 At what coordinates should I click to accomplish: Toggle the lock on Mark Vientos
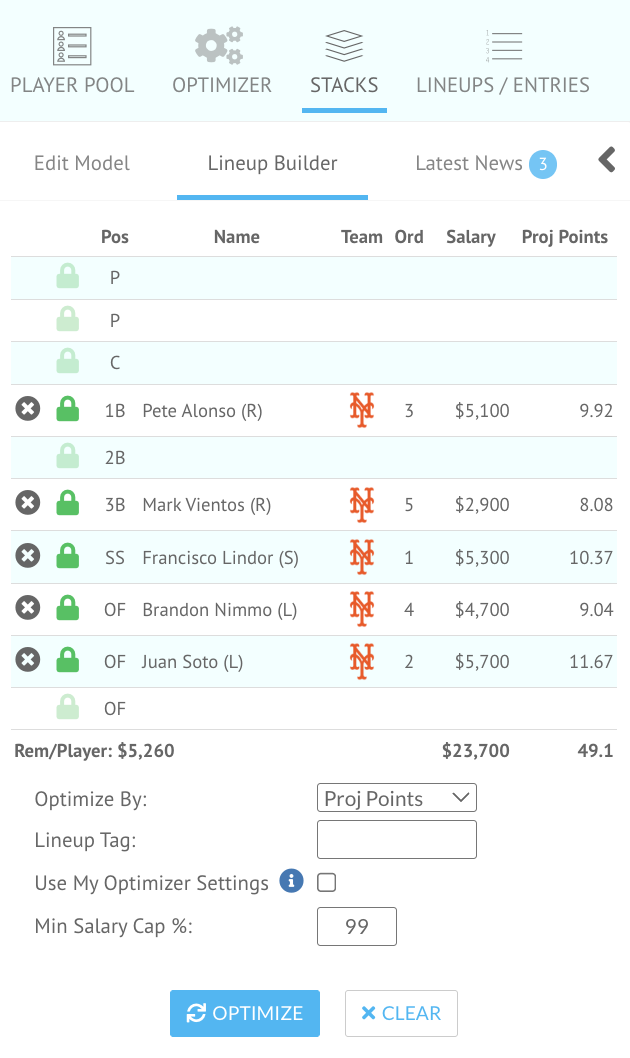tap(67, 504)
